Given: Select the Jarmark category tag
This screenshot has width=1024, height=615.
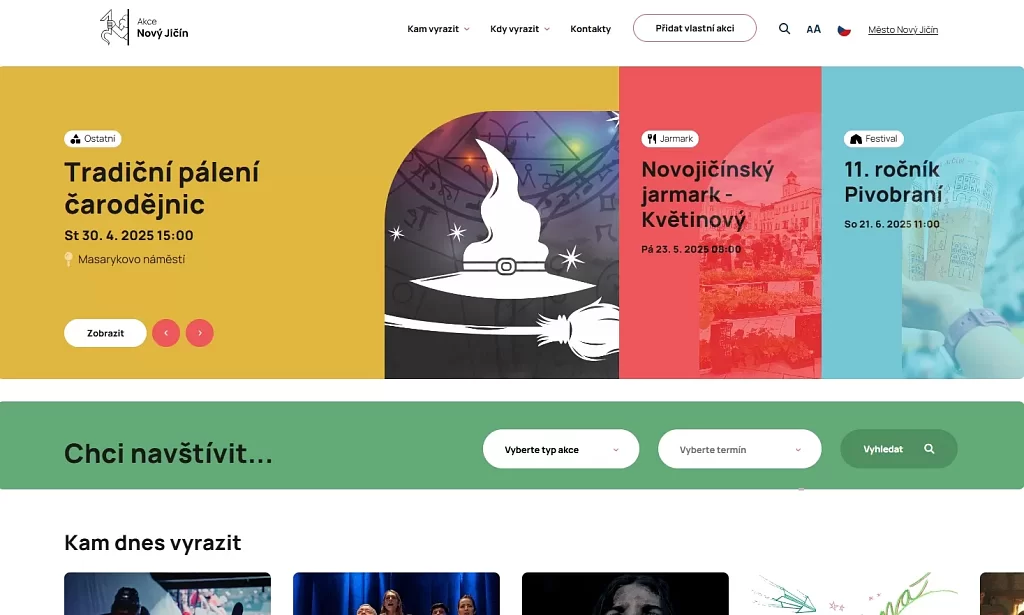Looking at the screenshot, I should pyautogui.click(x=670, y=138).
